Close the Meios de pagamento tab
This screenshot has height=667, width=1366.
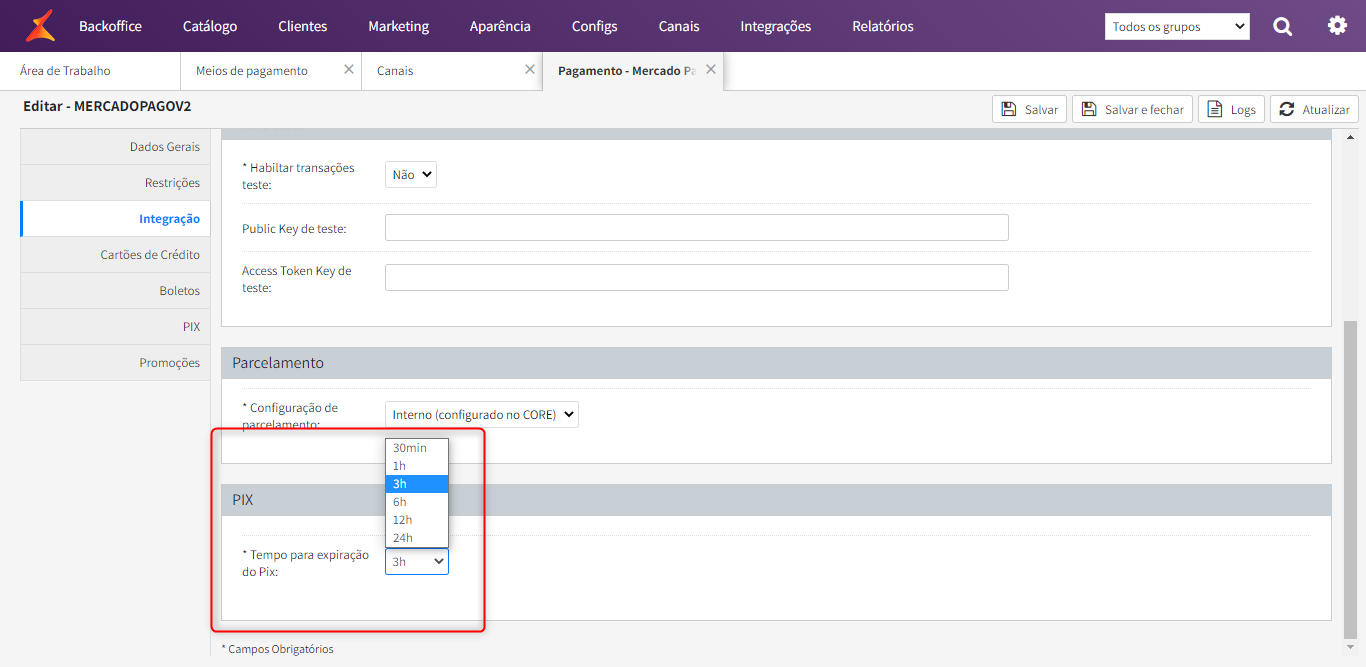click(x=348, y=70)
